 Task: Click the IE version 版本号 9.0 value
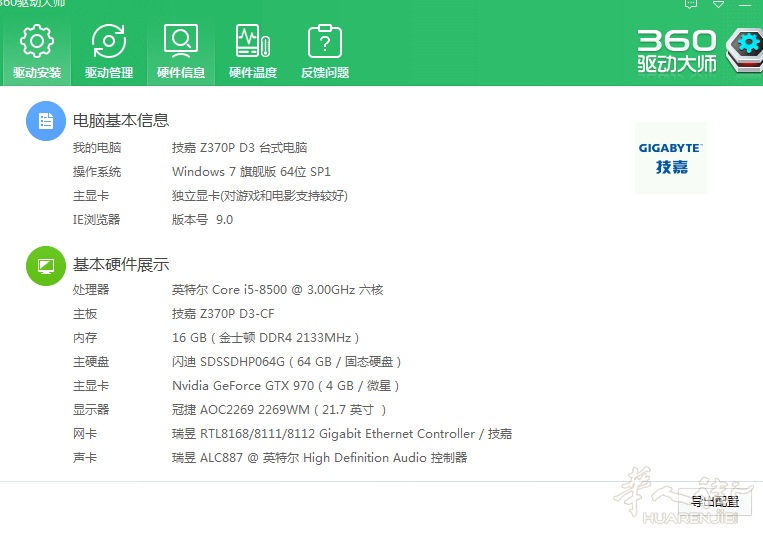(x=202, y=220)
